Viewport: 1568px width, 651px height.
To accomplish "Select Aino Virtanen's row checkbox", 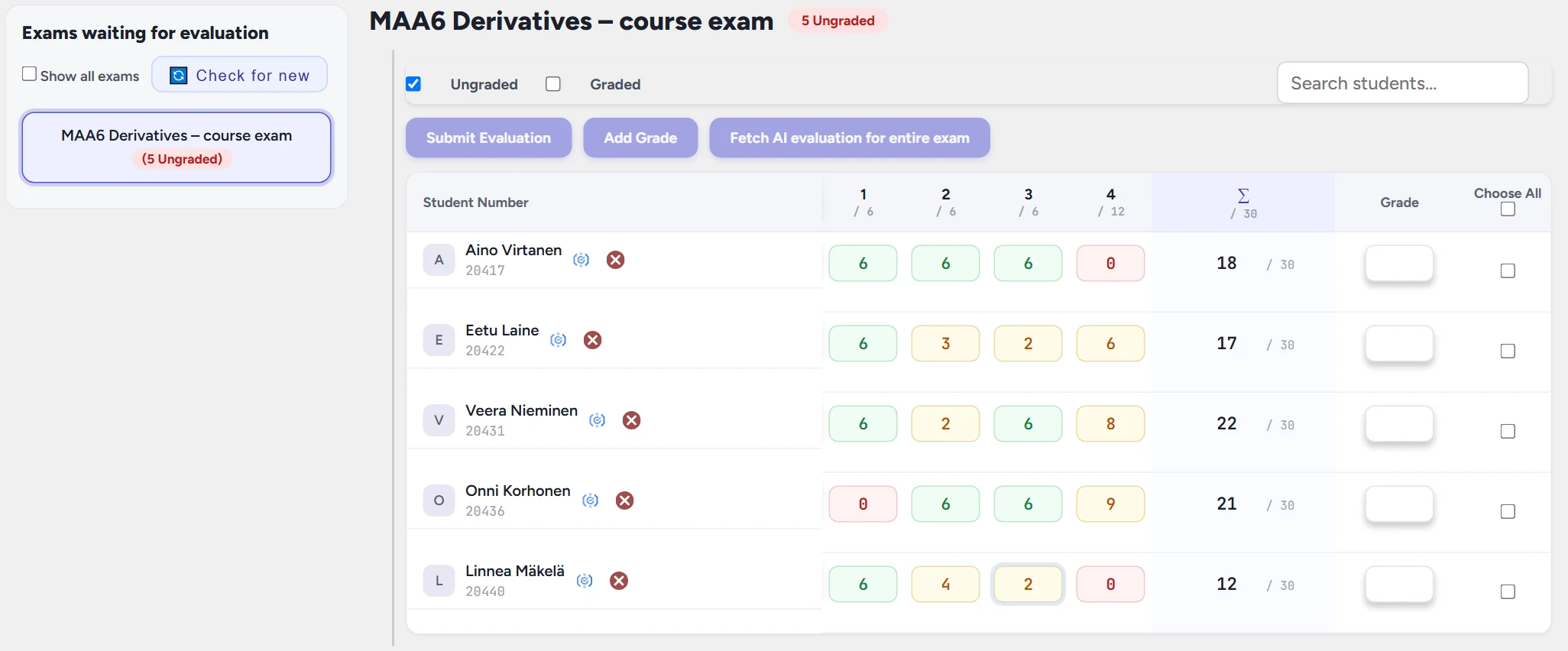I will (x=1508, y=270).
